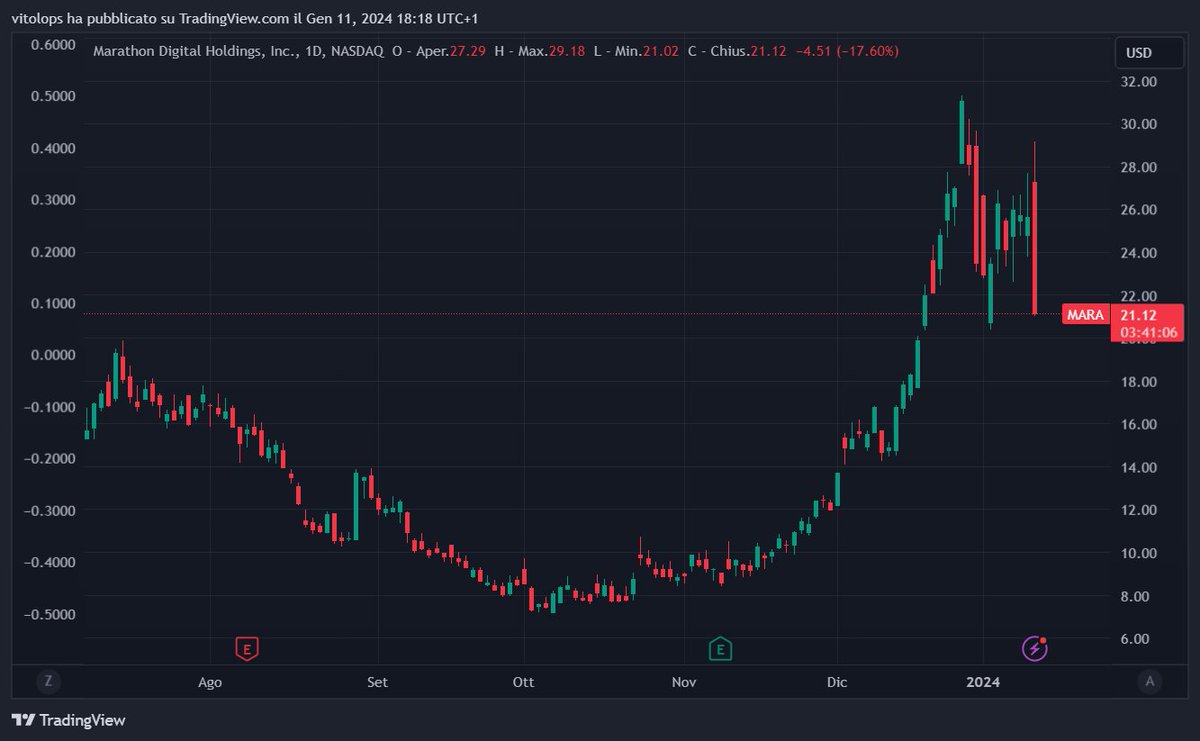Click the A auto-scale button

(x=1150, y=682)
